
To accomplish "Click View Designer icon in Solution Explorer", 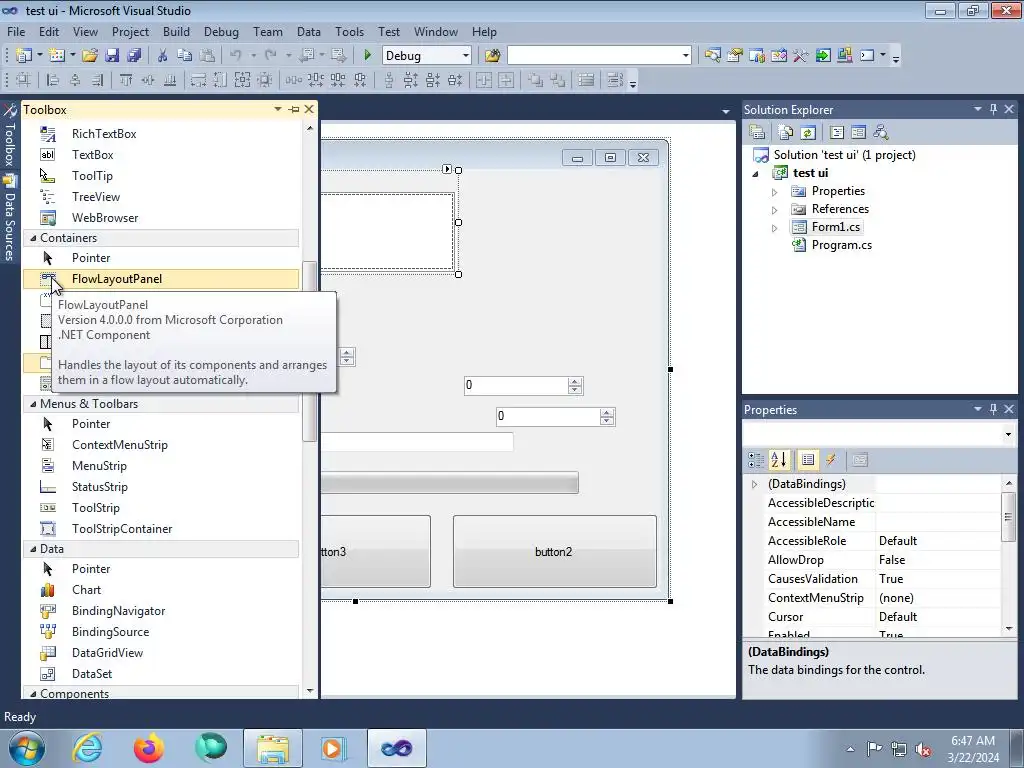I will 858,133.
